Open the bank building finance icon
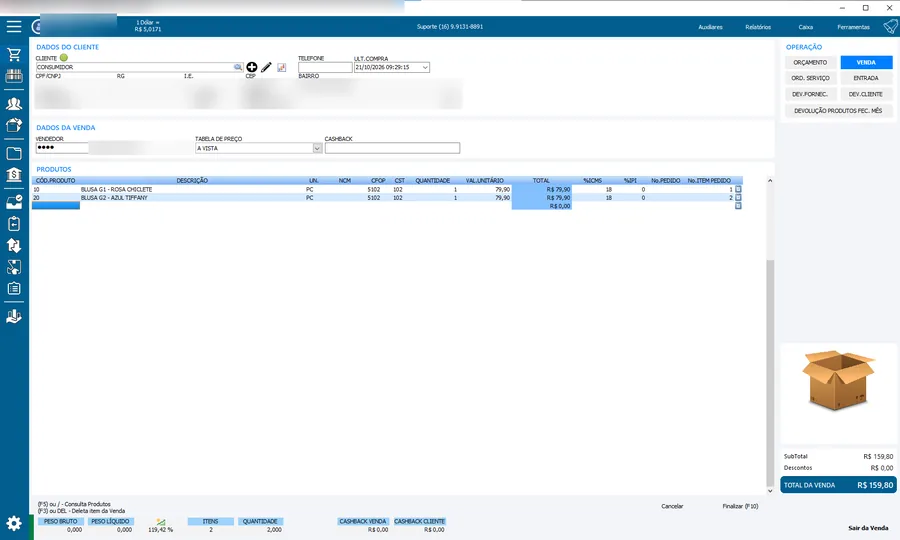 click(x=14, y=174)
